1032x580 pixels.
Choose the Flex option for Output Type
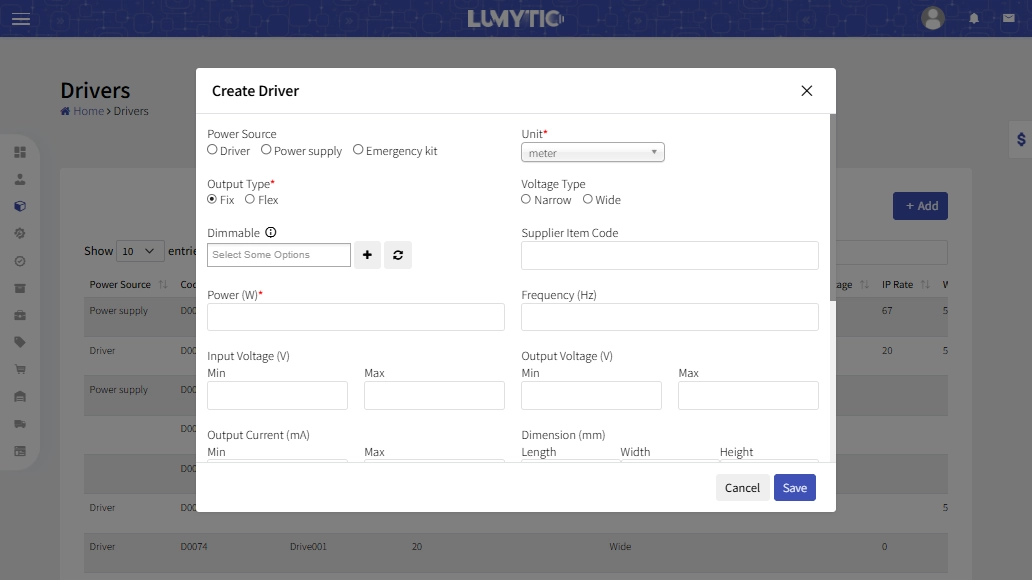tap(248, 199)
